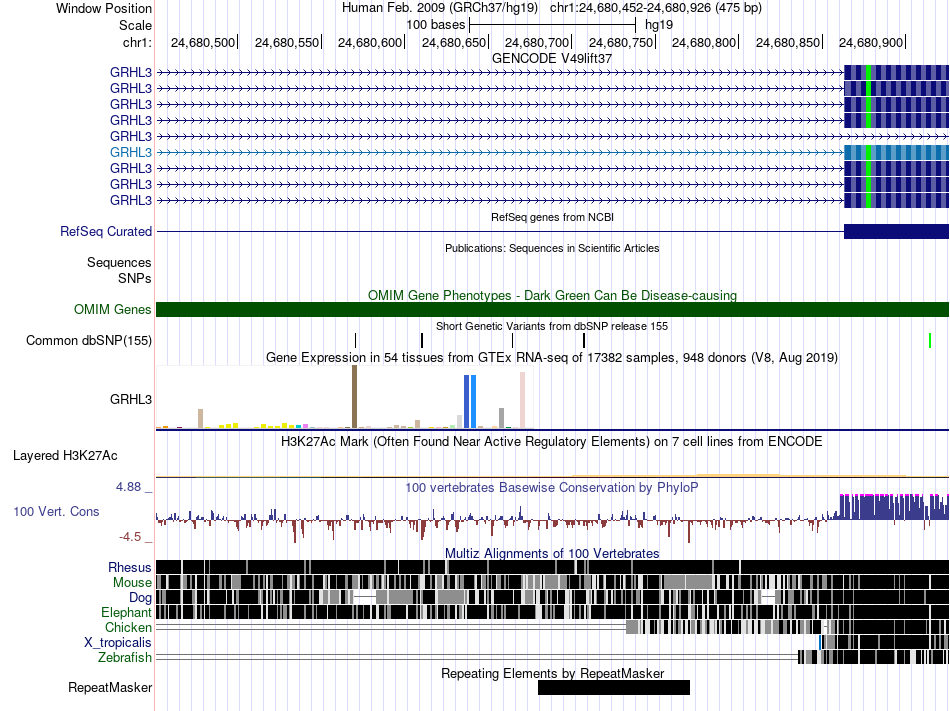The image size is (950, 711).
Task: Select the Elephant alignment row label
Action: (x=126, y=612)
